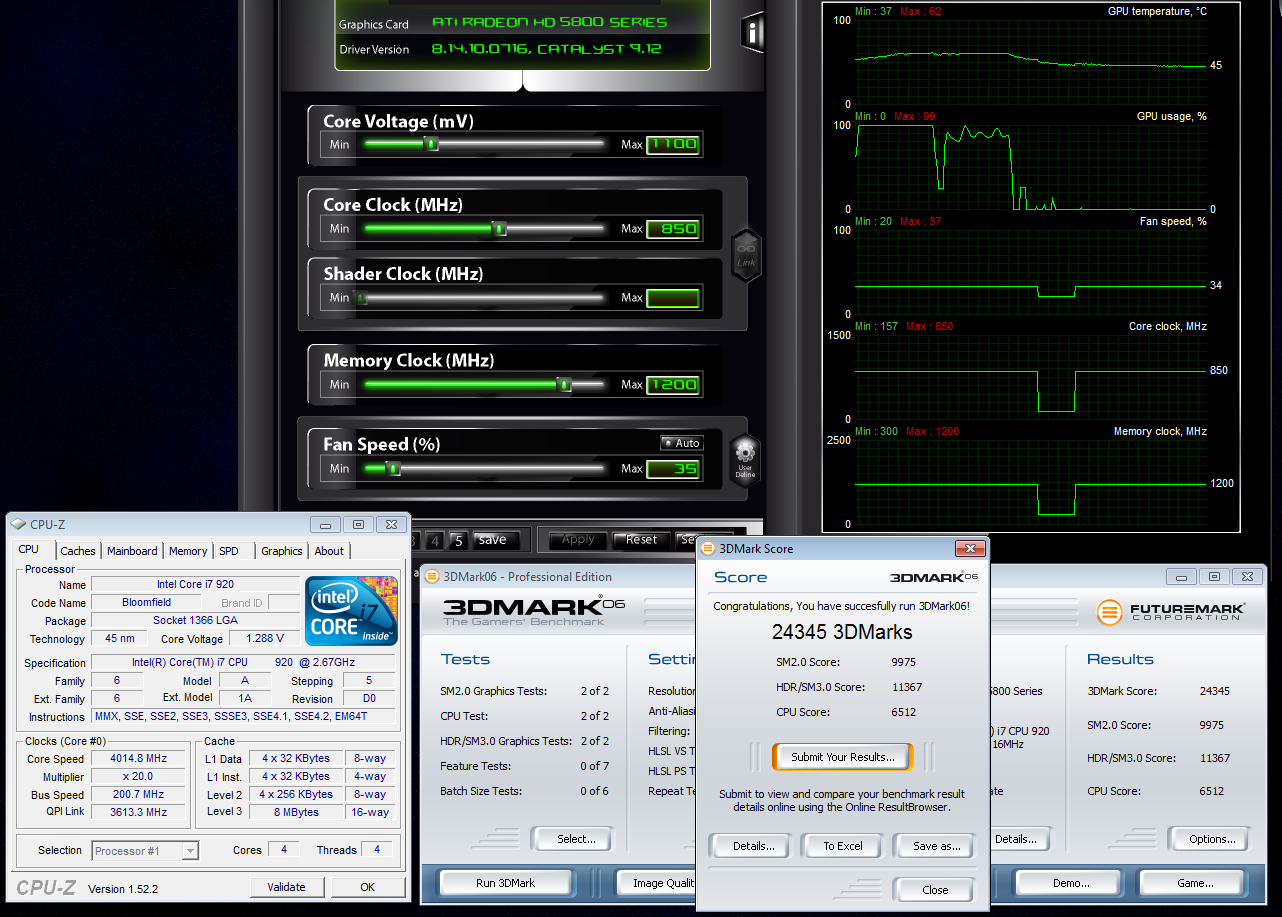Open the Selection Processor #1 dropdown
This screenshot has height=917, width=1282.
pos(145,851)
